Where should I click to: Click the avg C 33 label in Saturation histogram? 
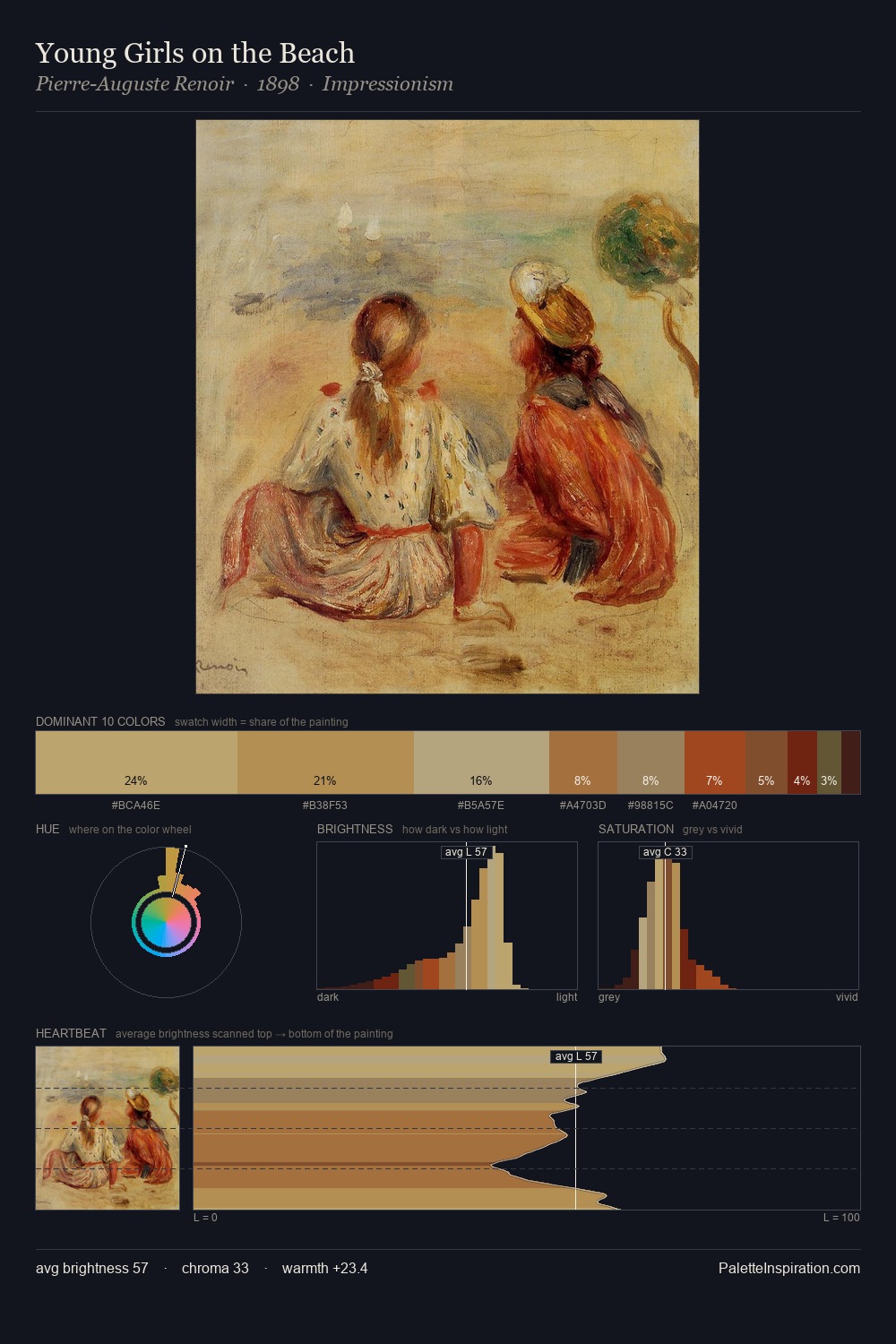[665, 852]
